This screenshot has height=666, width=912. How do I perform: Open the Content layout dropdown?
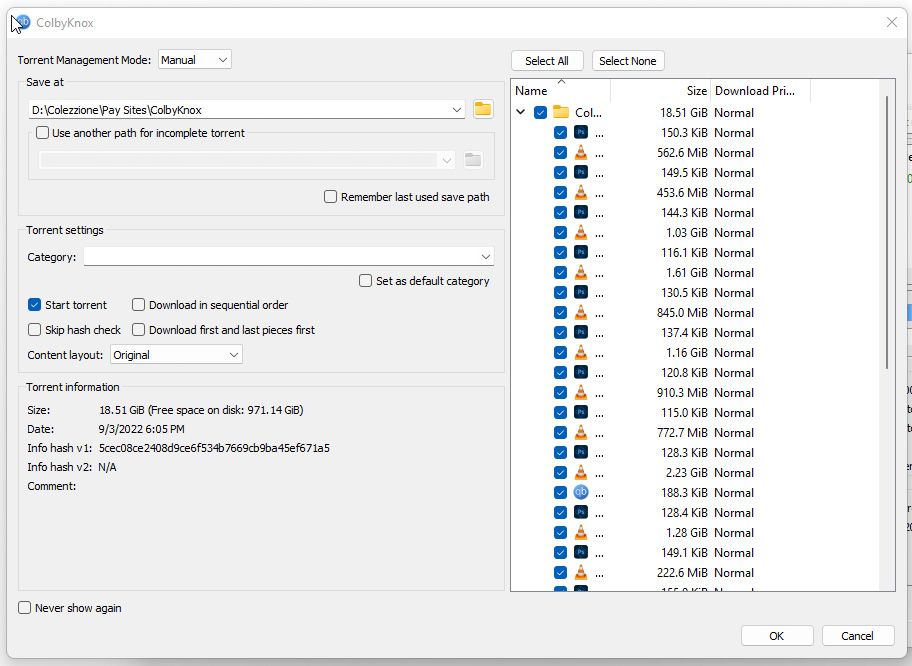pos(176,355)
